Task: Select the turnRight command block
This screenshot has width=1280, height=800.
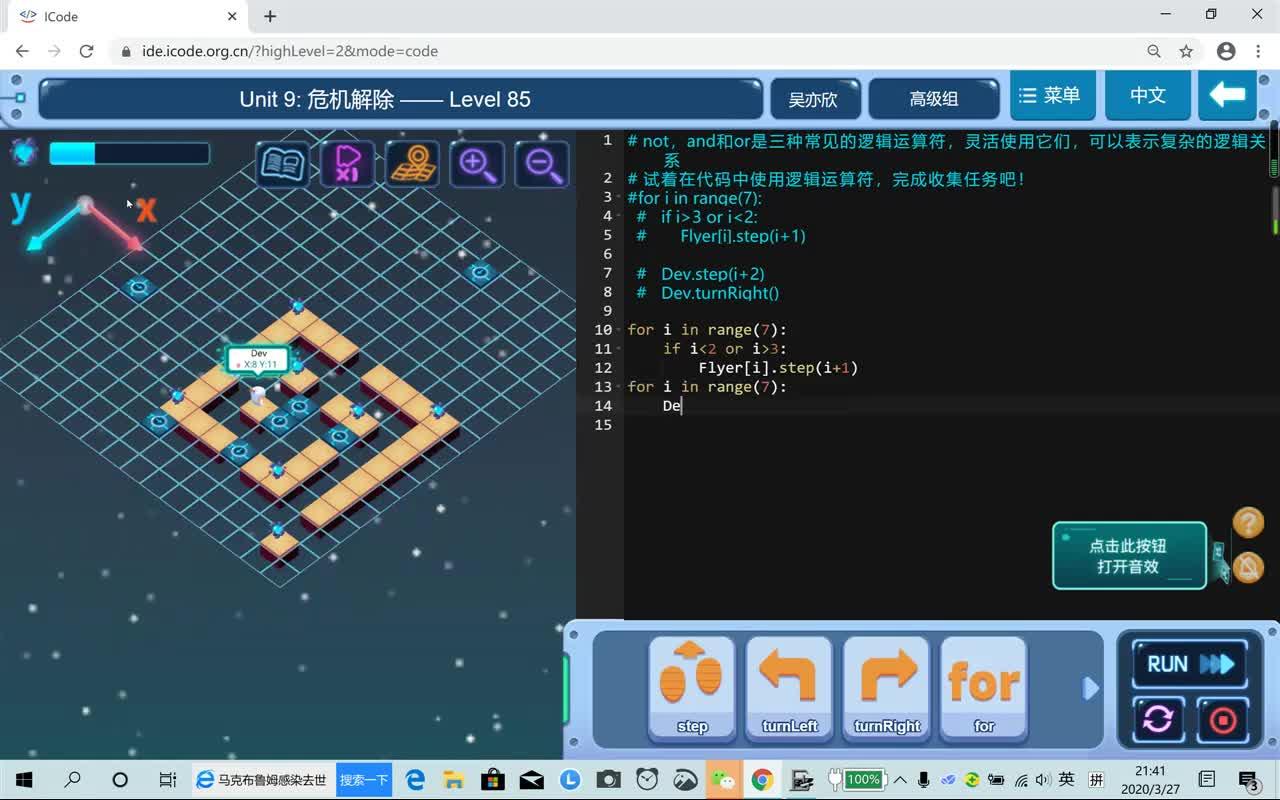Action: coord(885,689)
